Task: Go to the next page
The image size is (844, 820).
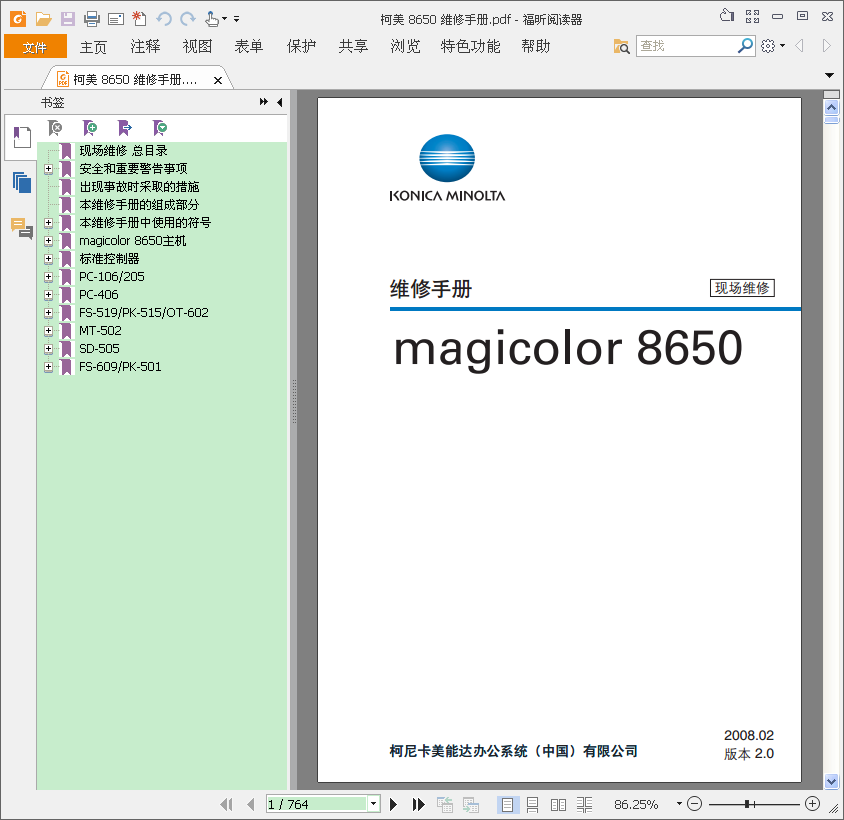Action: click(393, 804)
